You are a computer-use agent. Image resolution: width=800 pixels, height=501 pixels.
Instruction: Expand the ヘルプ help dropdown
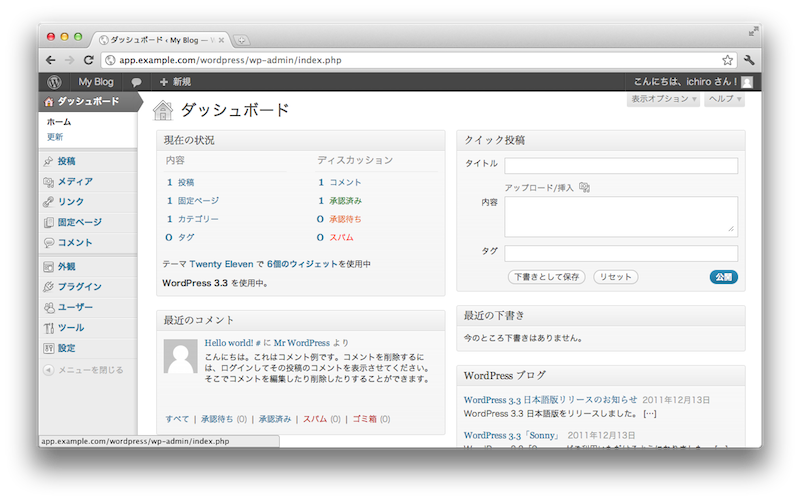[x=724, y=99]
